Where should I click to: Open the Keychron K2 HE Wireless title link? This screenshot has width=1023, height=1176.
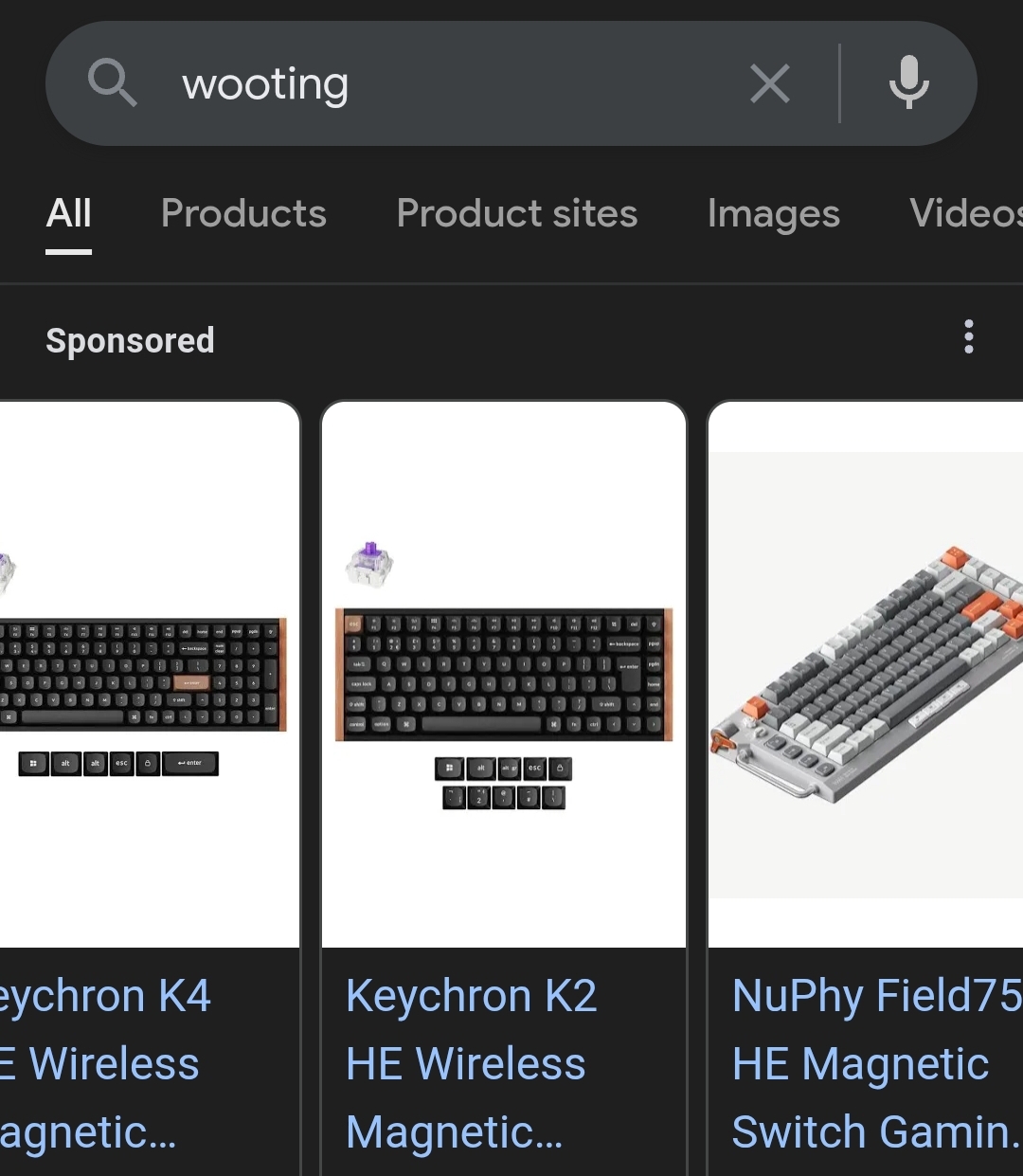471,1063
